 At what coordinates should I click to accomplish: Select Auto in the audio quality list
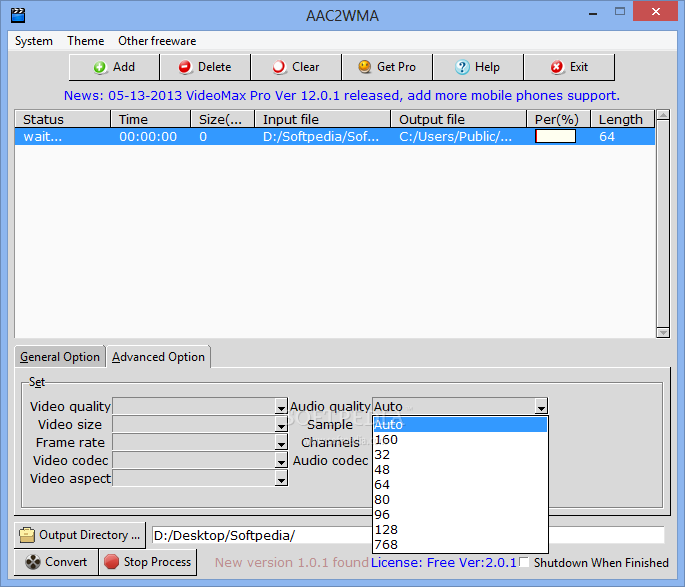[460, 425]
